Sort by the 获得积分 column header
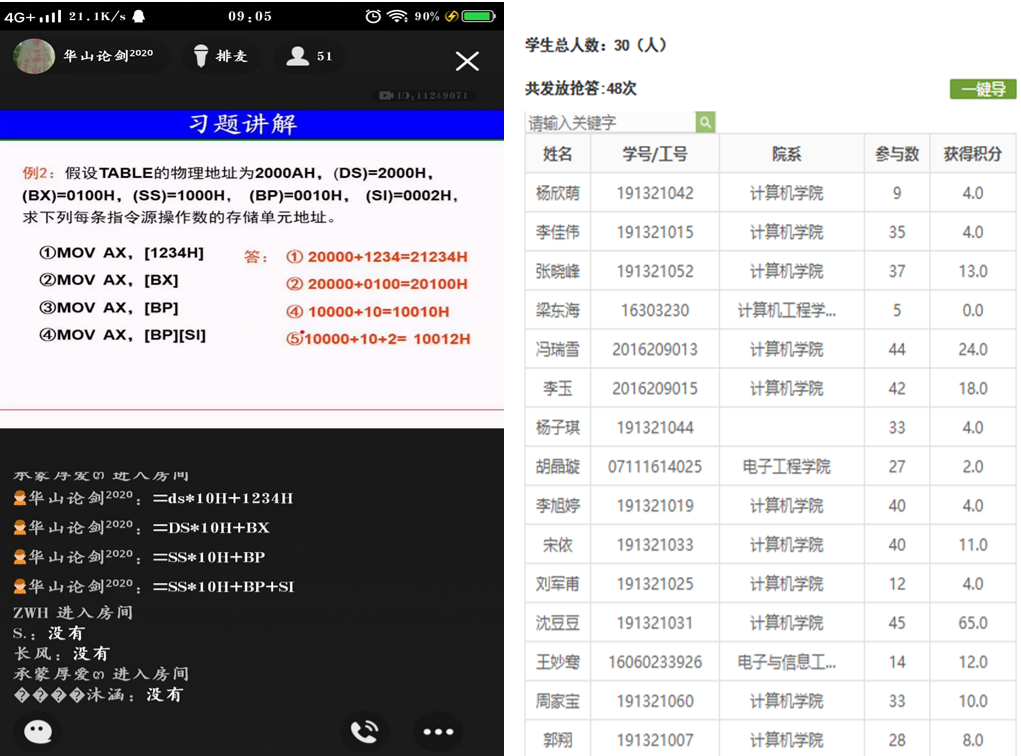The height and width of the screenshot is (756, 1021). coord(972,154)
